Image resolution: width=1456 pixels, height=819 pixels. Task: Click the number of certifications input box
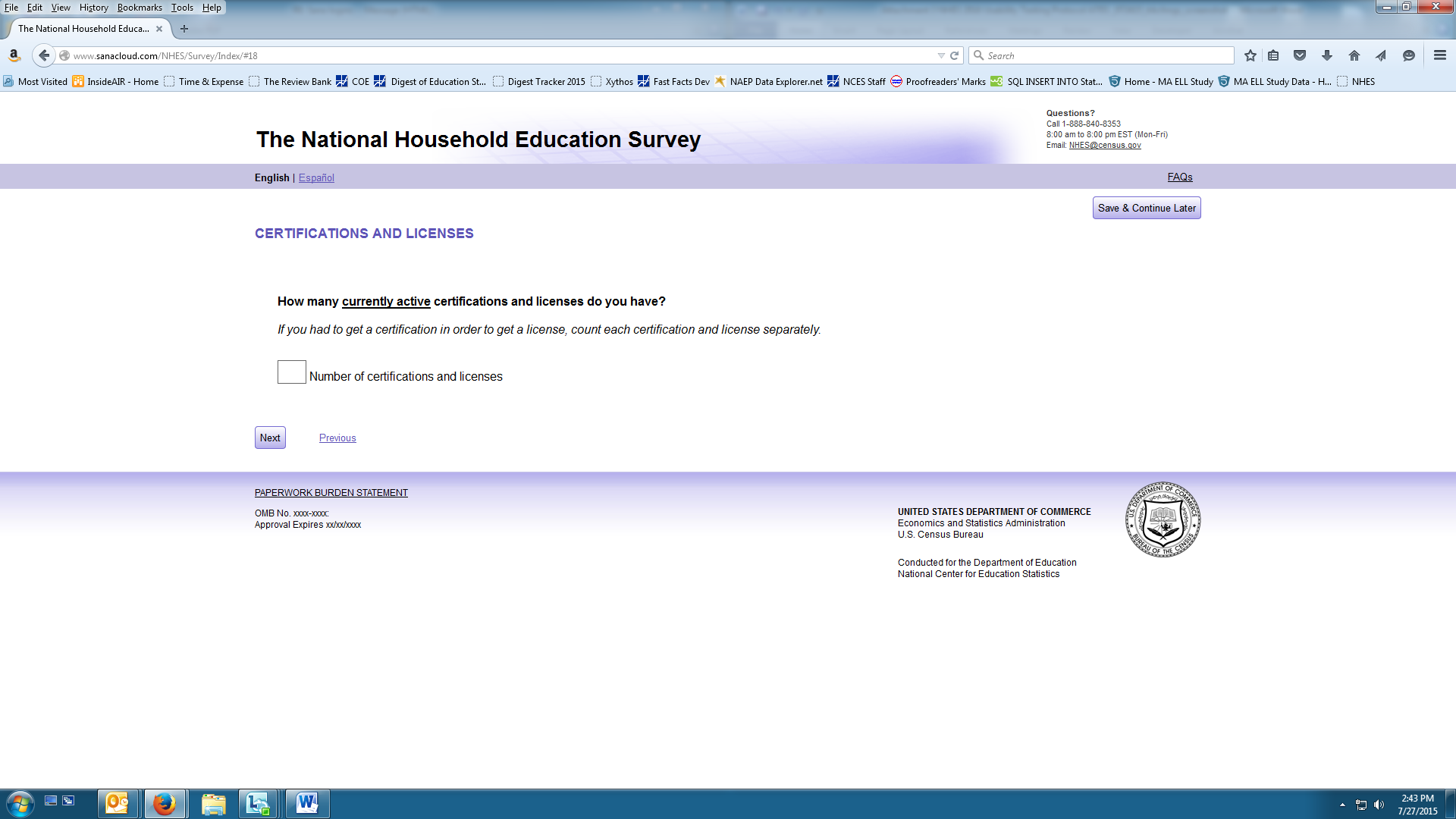291,372
